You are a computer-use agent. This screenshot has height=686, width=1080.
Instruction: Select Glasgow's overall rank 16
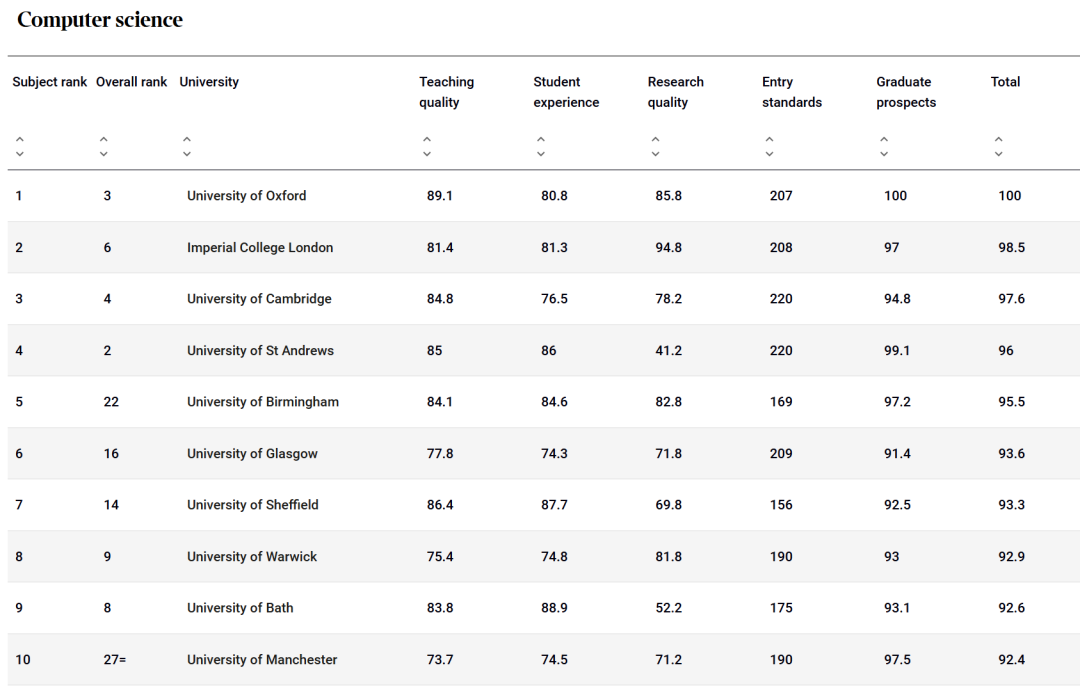(x=111, y=453)
